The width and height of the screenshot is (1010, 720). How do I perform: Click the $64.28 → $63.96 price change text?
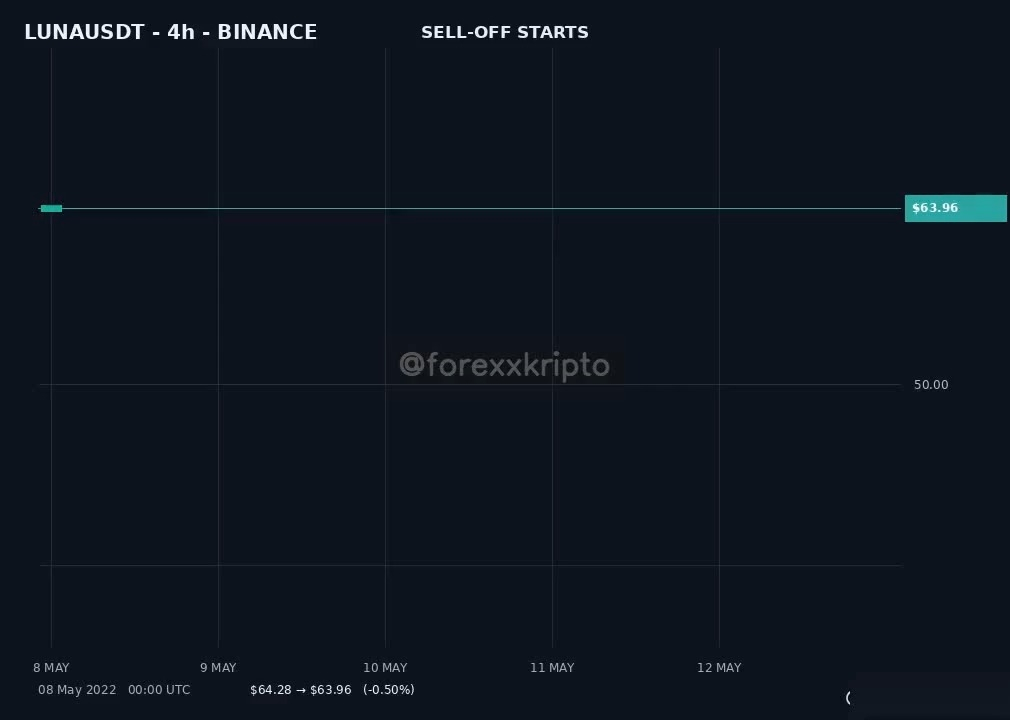(x=301, y=690)
